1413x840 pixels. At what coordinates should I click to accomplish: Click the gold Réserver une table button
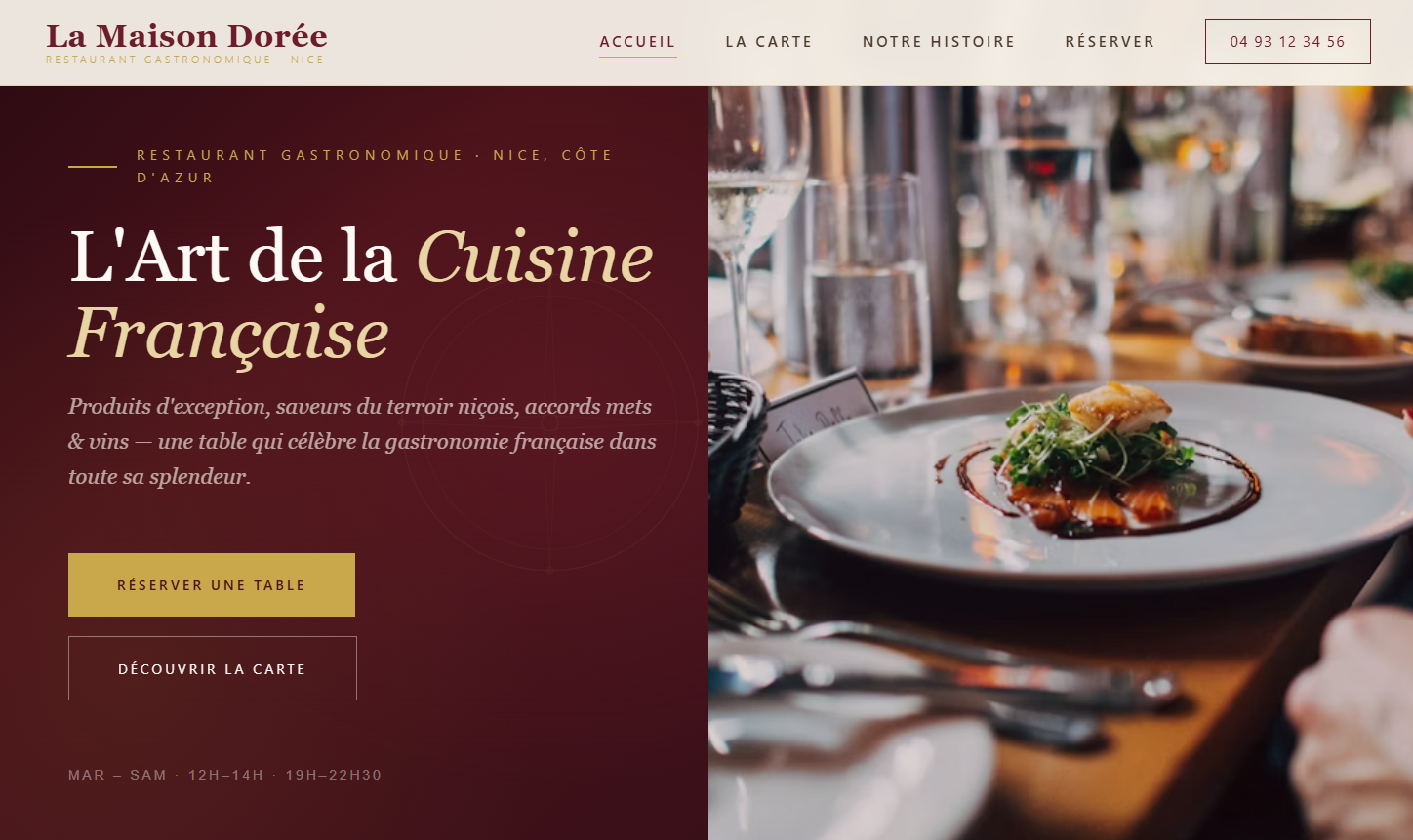click(x=212, y=585)
